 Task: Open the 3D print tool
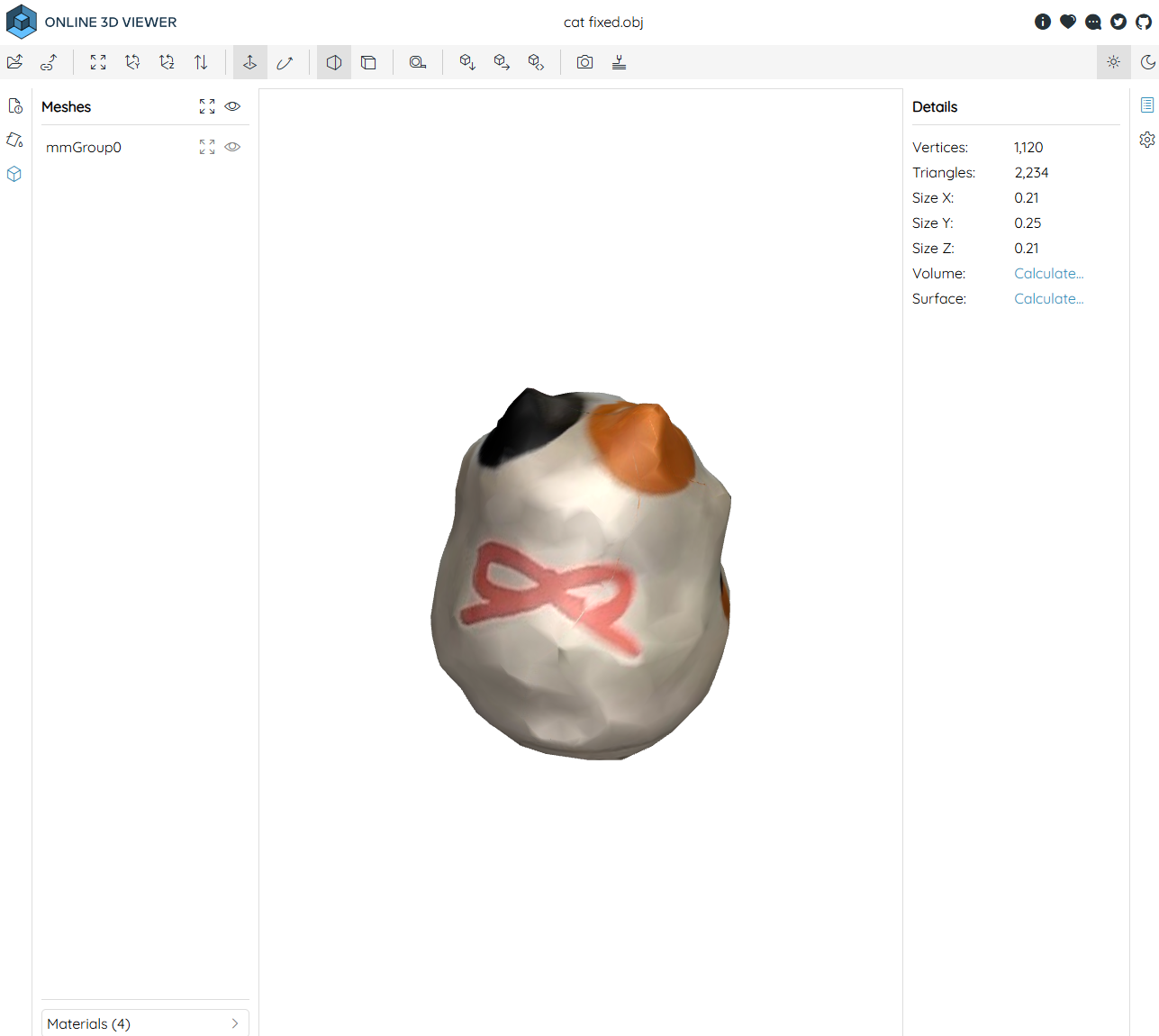tap(619, 62)
